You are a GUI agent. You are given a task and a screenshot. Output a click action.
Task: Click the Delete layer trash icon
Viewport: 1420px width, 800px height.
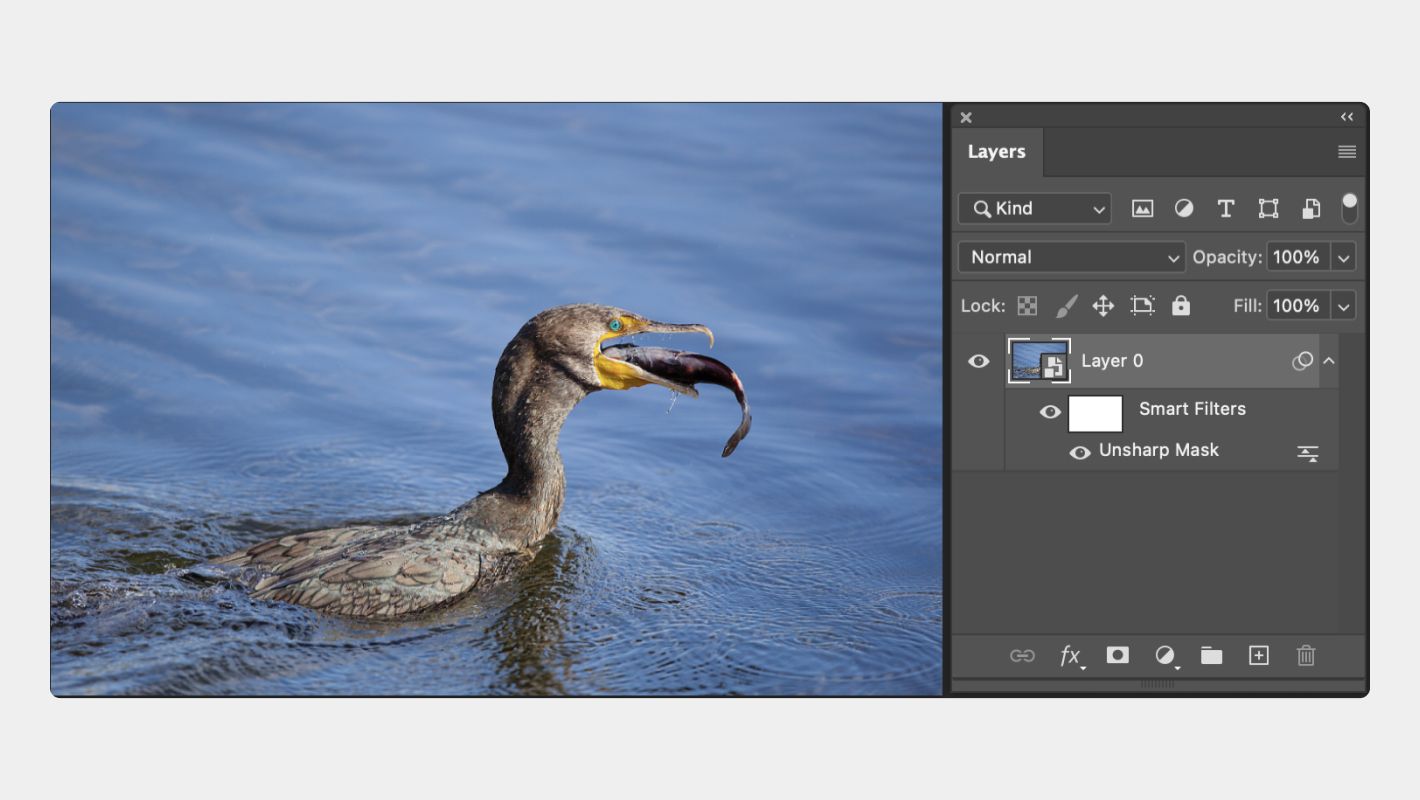pyautogui.click(x=1305, y=655)
